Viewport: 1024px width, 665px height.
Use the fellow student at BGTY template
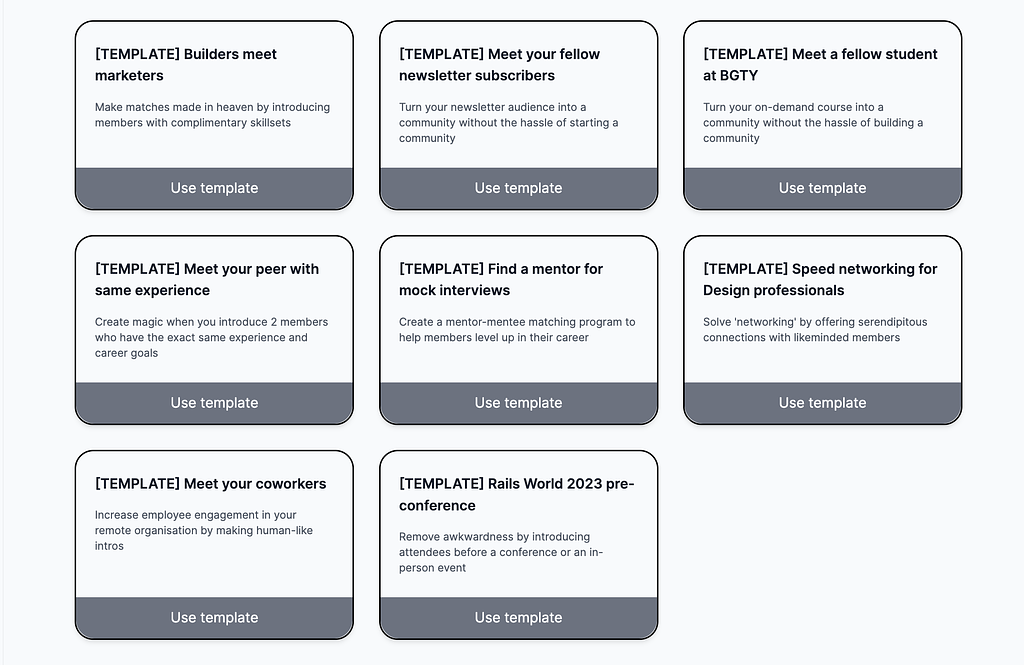click(x=822, y=188)
